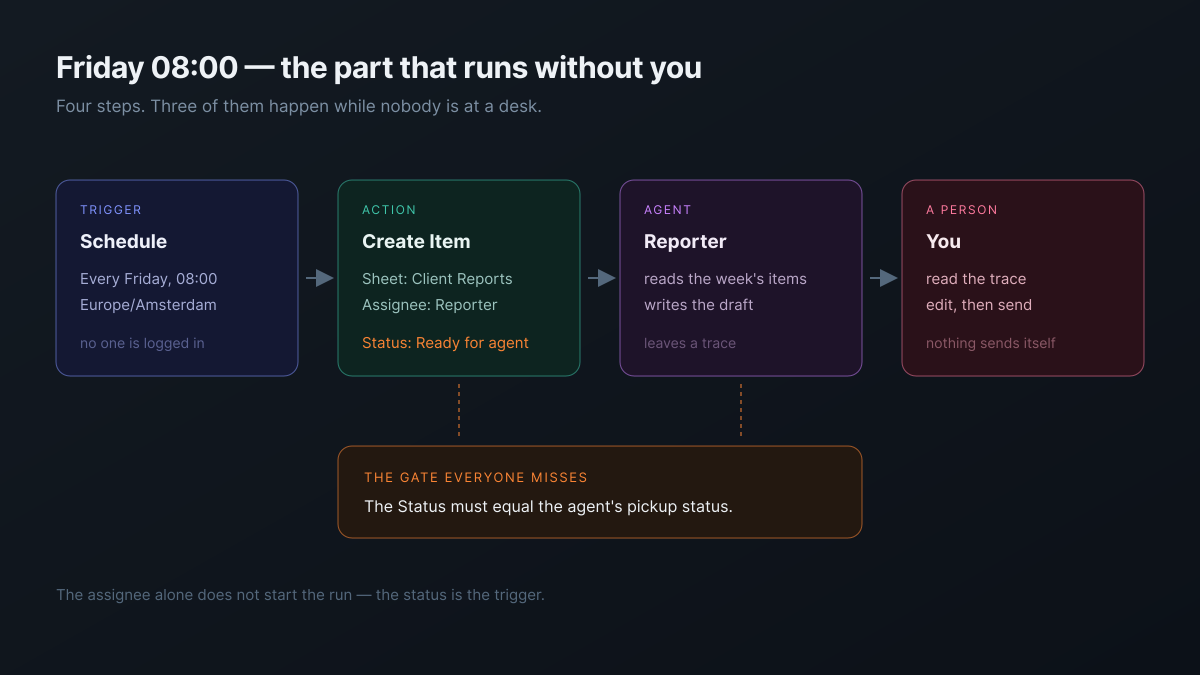Click the heading 'Friday 08:00 — the part that runs without you'
The width and height of the screenshot is (1200, 675).
379,68
